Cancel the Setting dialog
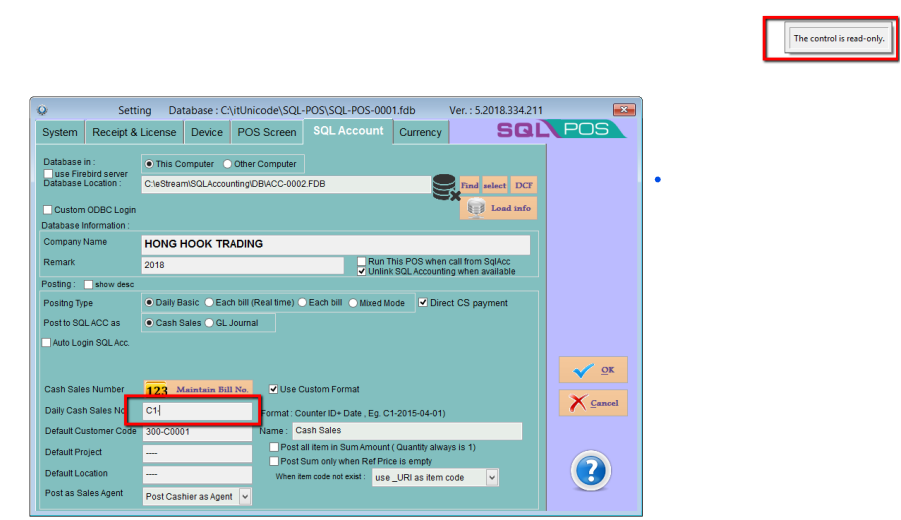The width and height of the screenshot is (901, 520). (x=593, y=403)
